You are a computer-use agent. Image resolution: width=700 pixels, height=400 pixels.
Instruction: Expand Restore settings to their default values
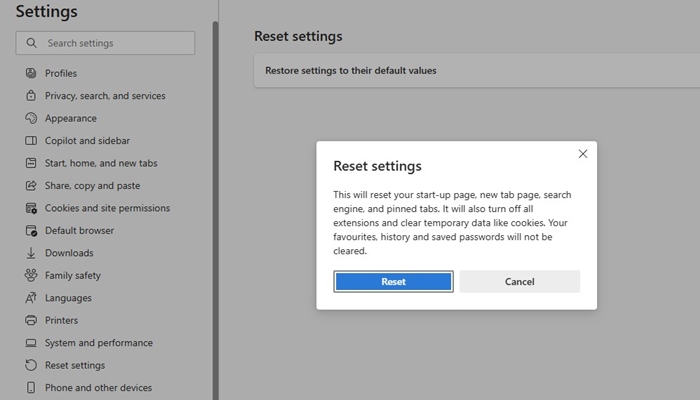pos(350,71)
